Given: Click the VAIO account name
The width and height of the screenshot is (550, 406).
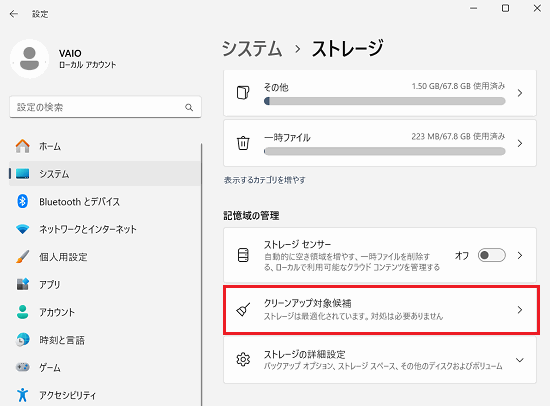Looking at the screenshot, I should pos(70,53).
